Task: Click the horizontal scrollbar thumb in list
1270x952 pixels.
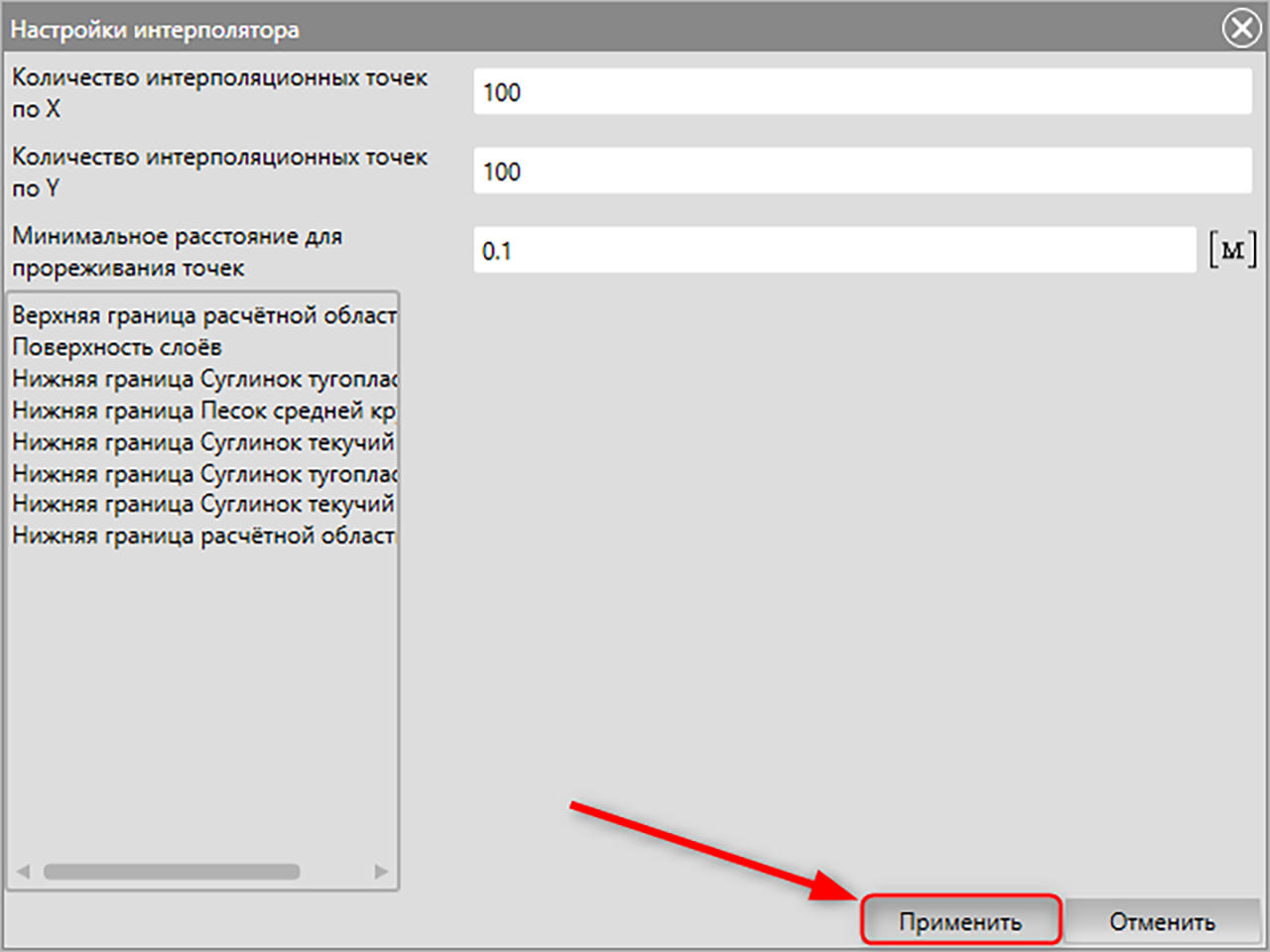Action: [172, 872]
